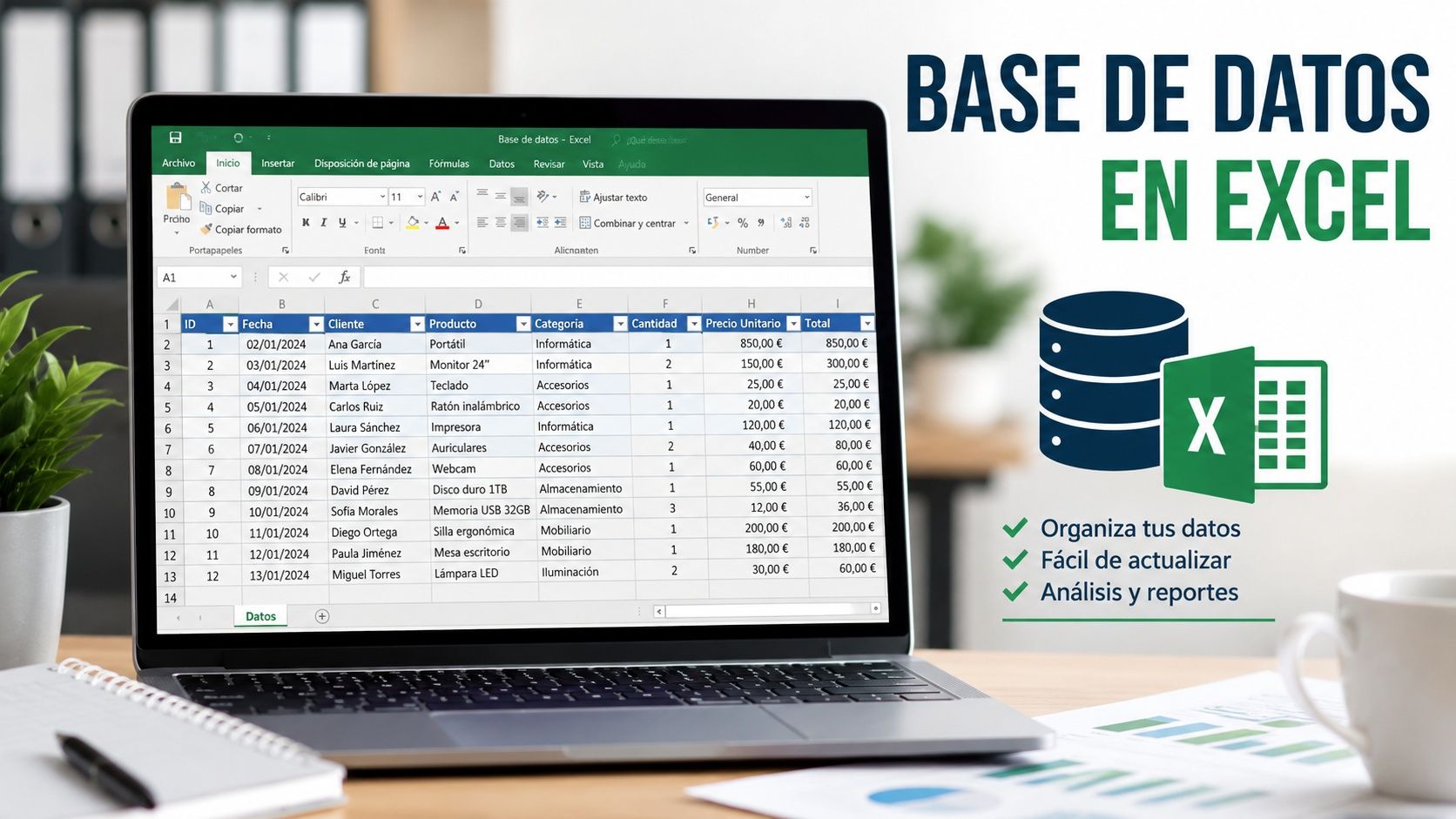Click the decrease decimal places icon
This screenshot has height=819, width=1456.
point(805,223)
